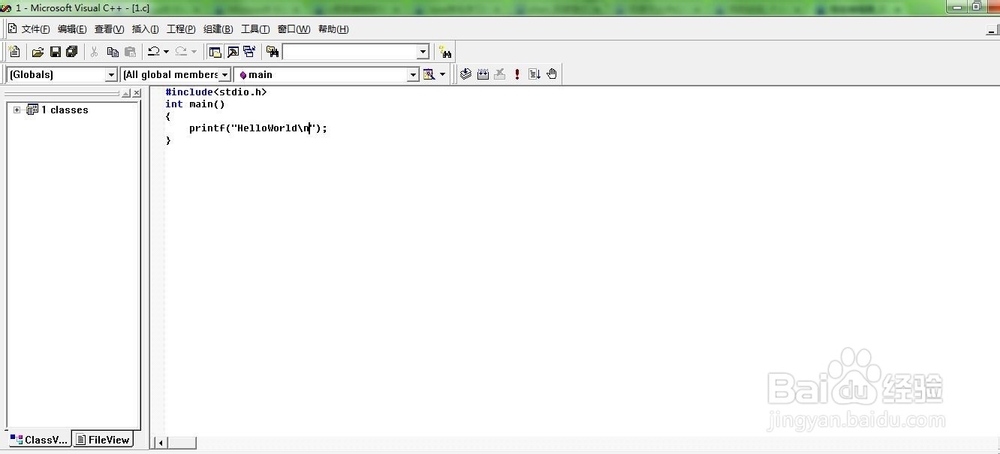Click inside the Find text input field

(349, 52)
